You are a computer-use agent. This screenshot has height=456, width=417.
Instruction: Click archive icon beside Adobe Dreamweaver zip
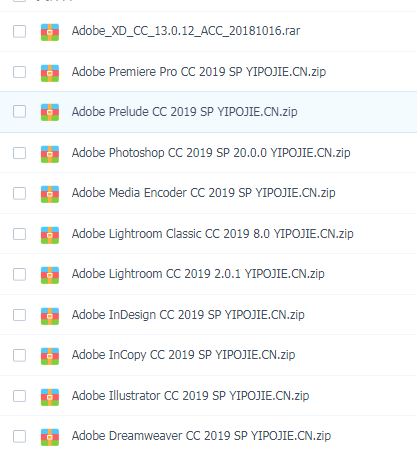click(50, 437)
